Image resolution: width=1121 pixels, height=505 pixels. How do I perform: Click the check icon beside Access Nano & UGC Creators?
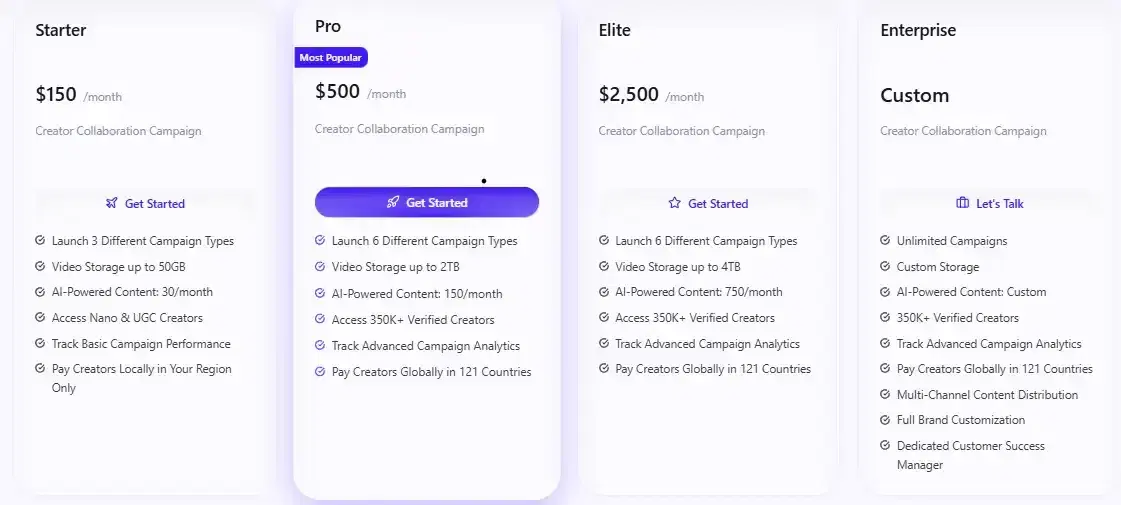[40, 318]
